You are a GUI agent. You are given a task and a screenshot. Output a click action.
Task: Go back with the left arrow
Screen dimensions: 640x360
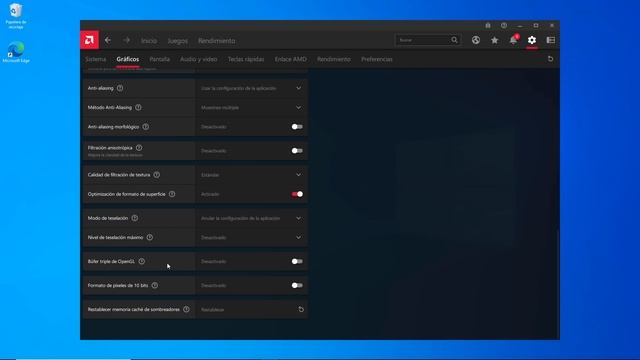click(108, 40)
